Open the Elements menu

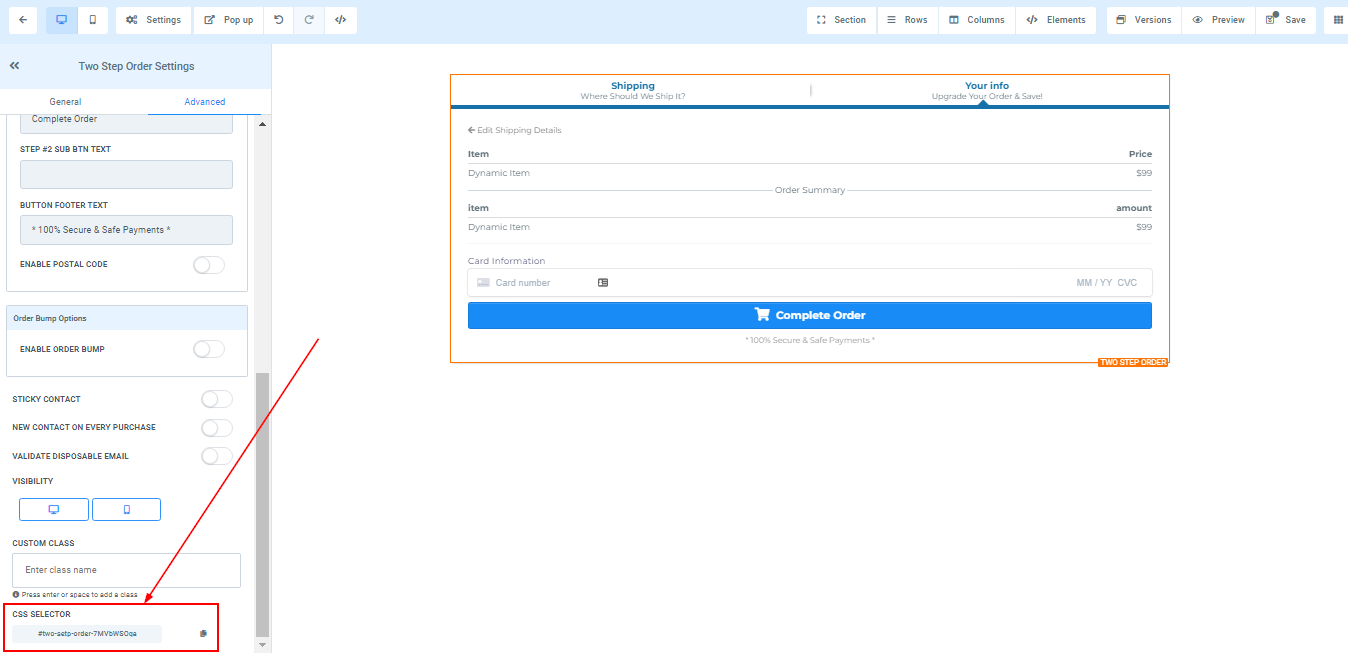1055,20
